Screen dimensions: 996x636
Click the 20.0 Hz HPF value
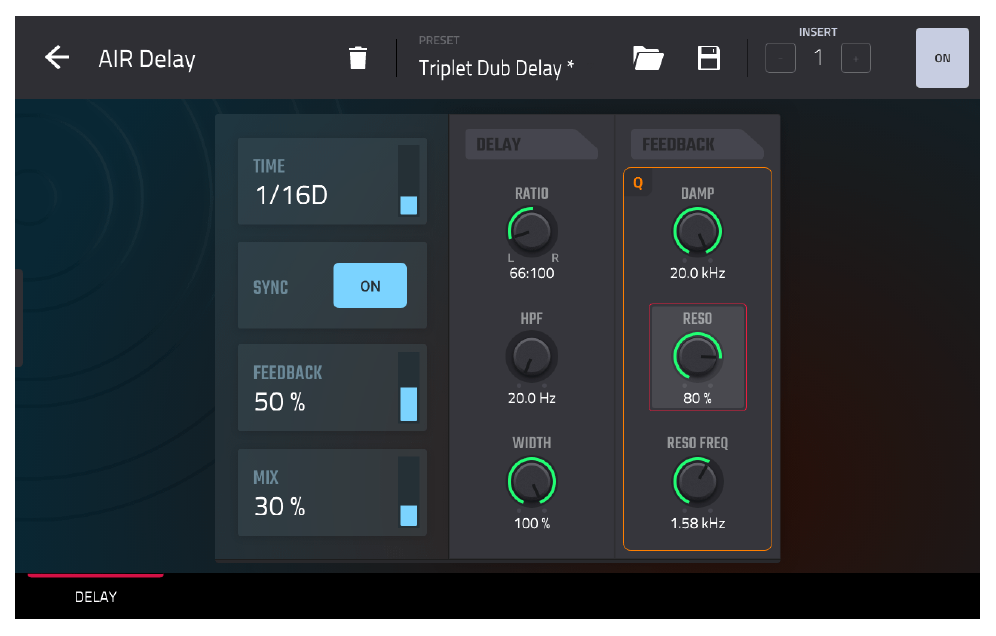pyautogui.click(x=532, y=398)
